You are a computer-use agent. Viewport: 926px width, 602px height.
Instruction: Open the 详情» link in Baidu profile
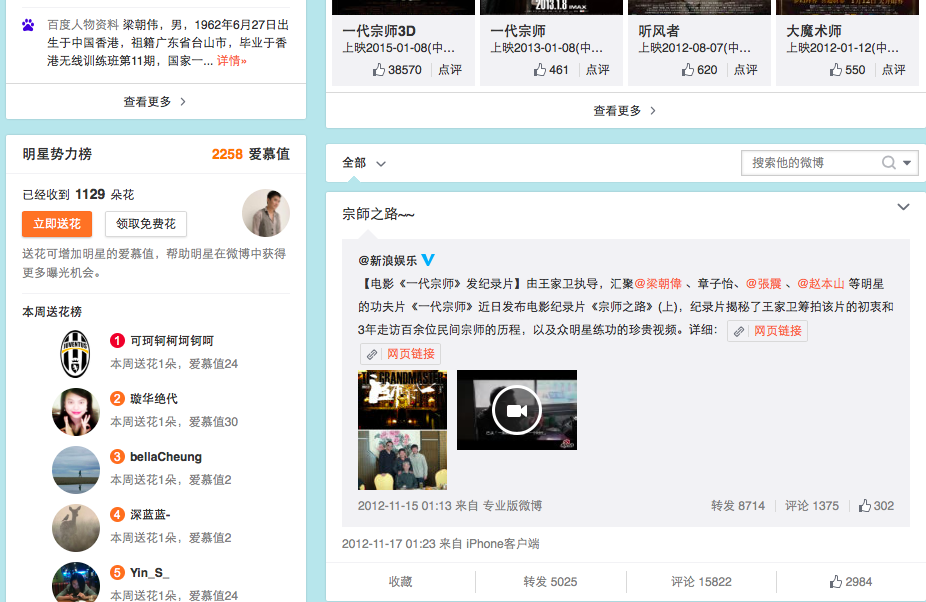tap(232, 61)
